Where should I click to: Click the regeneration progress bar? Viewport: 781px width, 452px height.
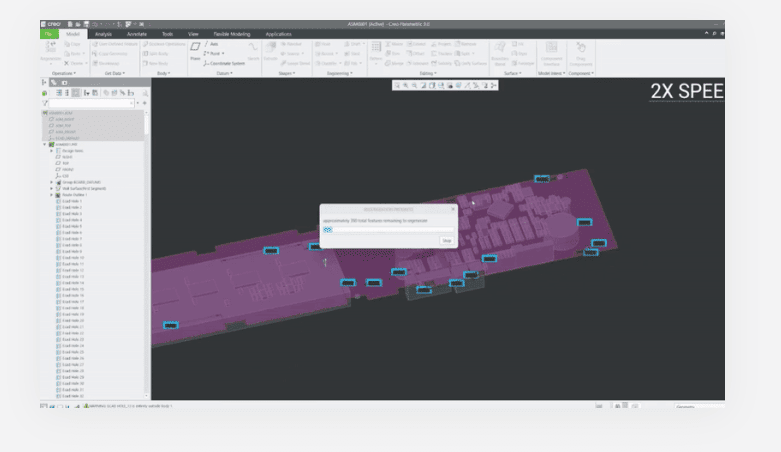click(389, 230)
